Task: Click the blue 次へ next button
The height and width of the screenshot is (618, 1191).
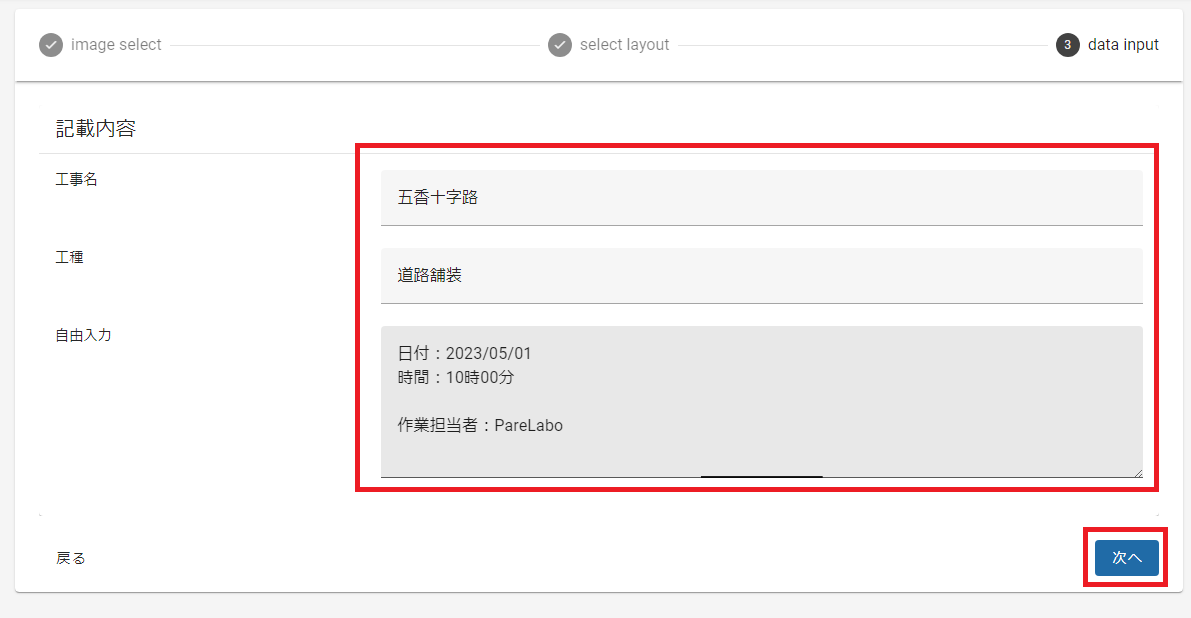Action: tap(1126, 558)
